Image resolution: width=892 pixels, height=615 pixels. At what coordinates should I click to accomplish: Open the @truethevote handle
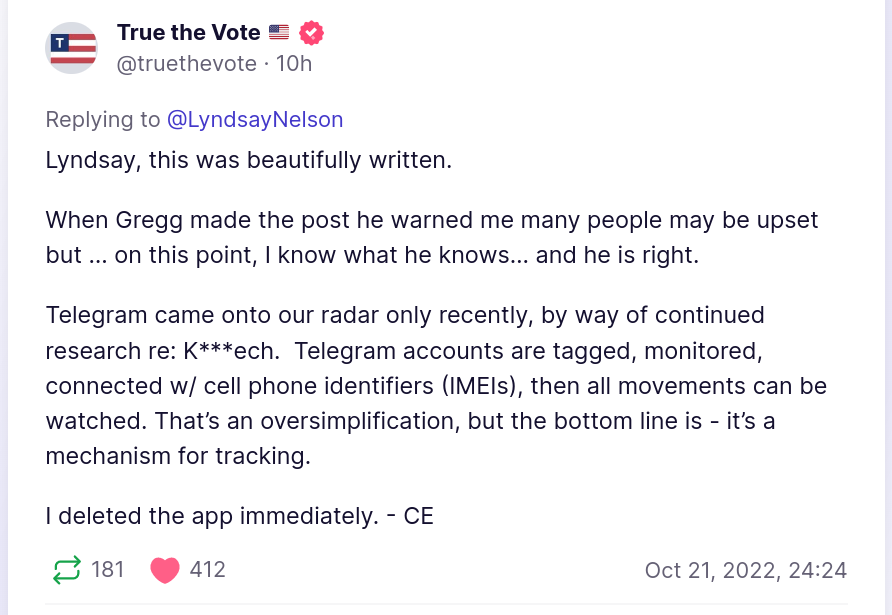pos(187,63)
